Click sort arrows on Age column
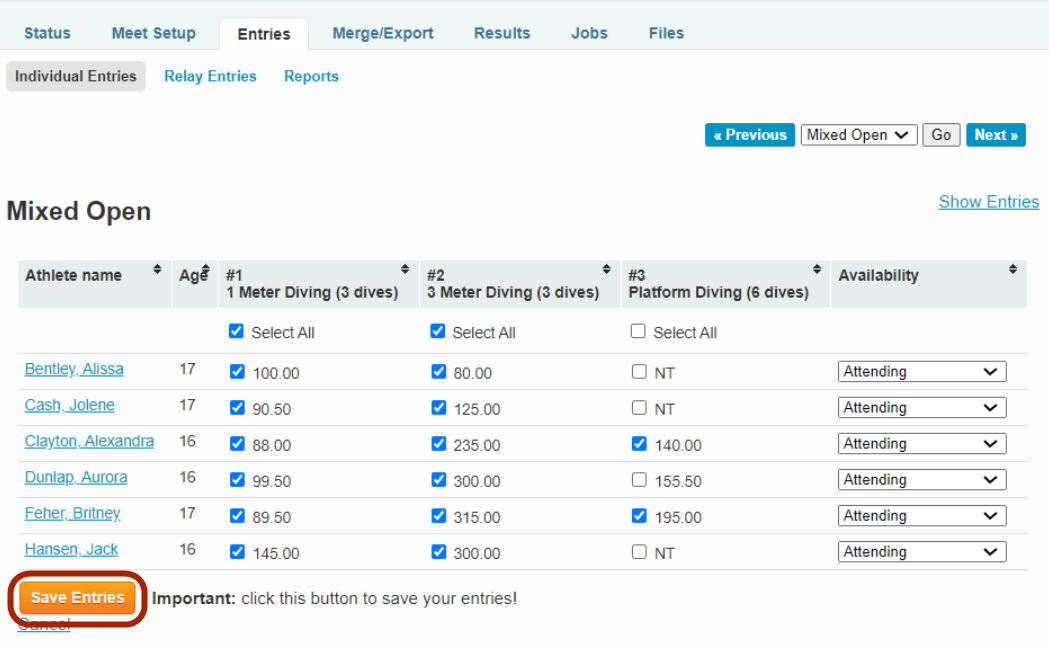1049x646 pixels. pyautogui.click(x=206, y=270)
